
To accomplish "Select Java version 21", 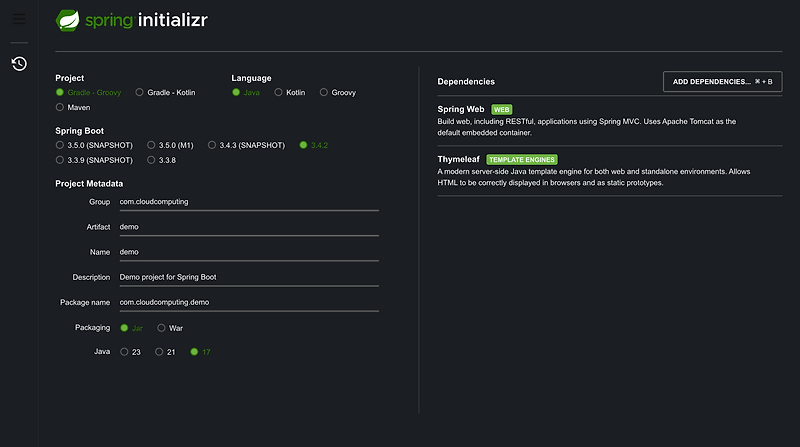I will pos(159,352).
